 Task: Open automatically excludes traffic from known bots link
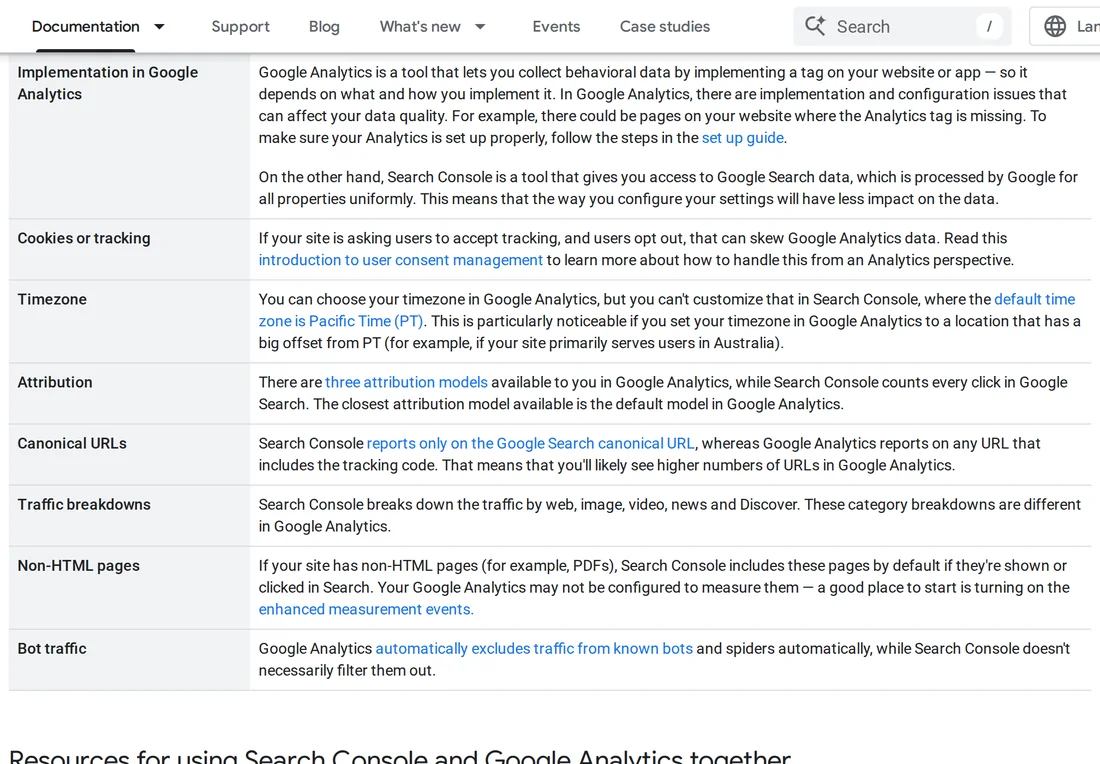point(534,649)
